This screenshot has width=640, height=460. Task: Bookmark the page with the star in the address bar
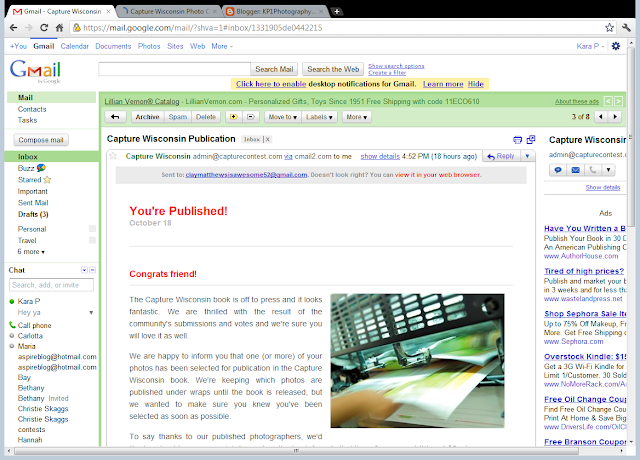609,28
